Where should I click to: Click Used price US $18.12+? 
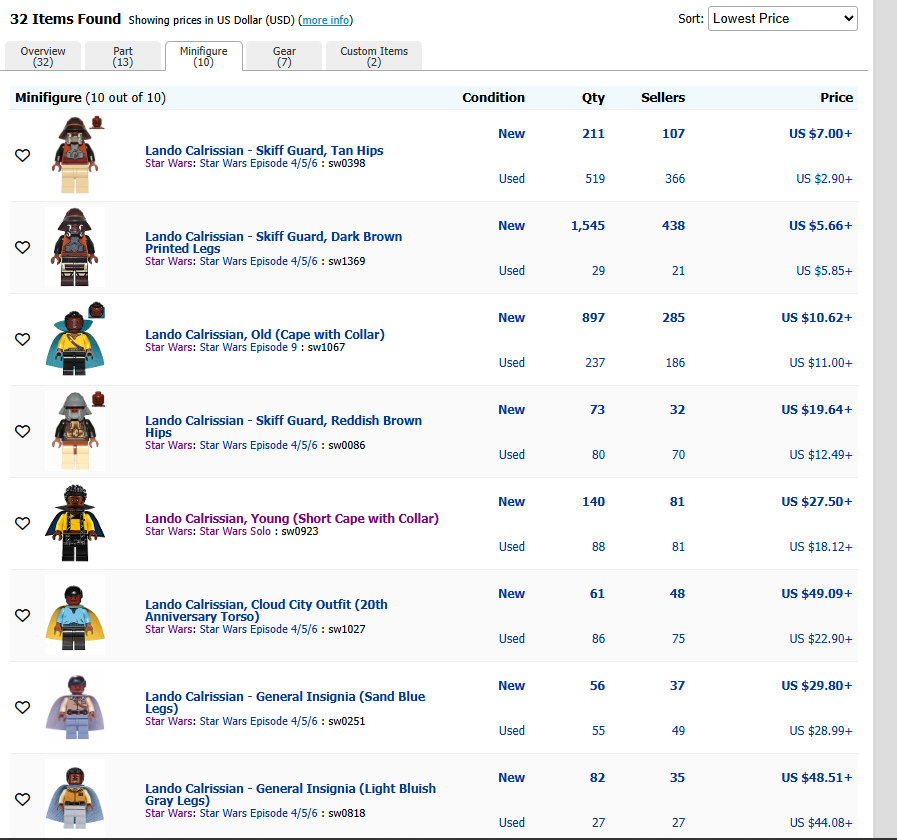pyautogui.click(x=821, y=547)
